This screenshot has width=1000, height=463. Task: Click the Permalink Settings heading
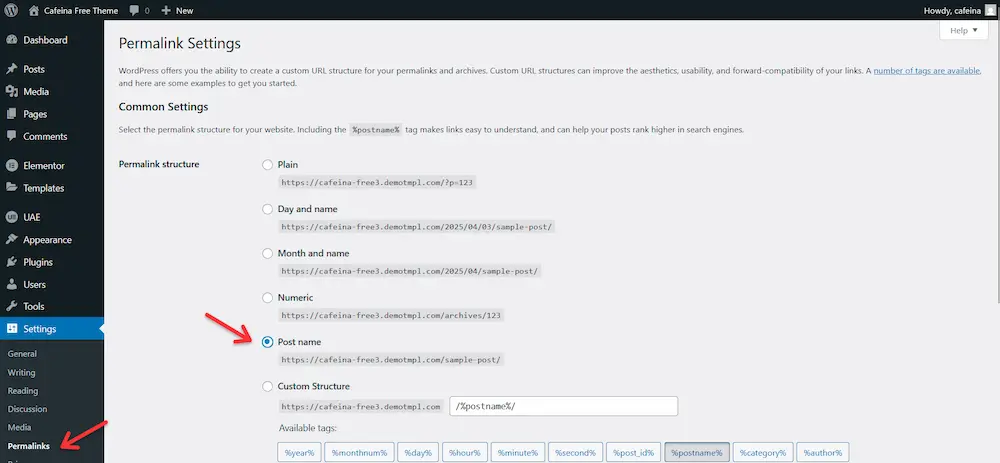click(x=180, y=43)
